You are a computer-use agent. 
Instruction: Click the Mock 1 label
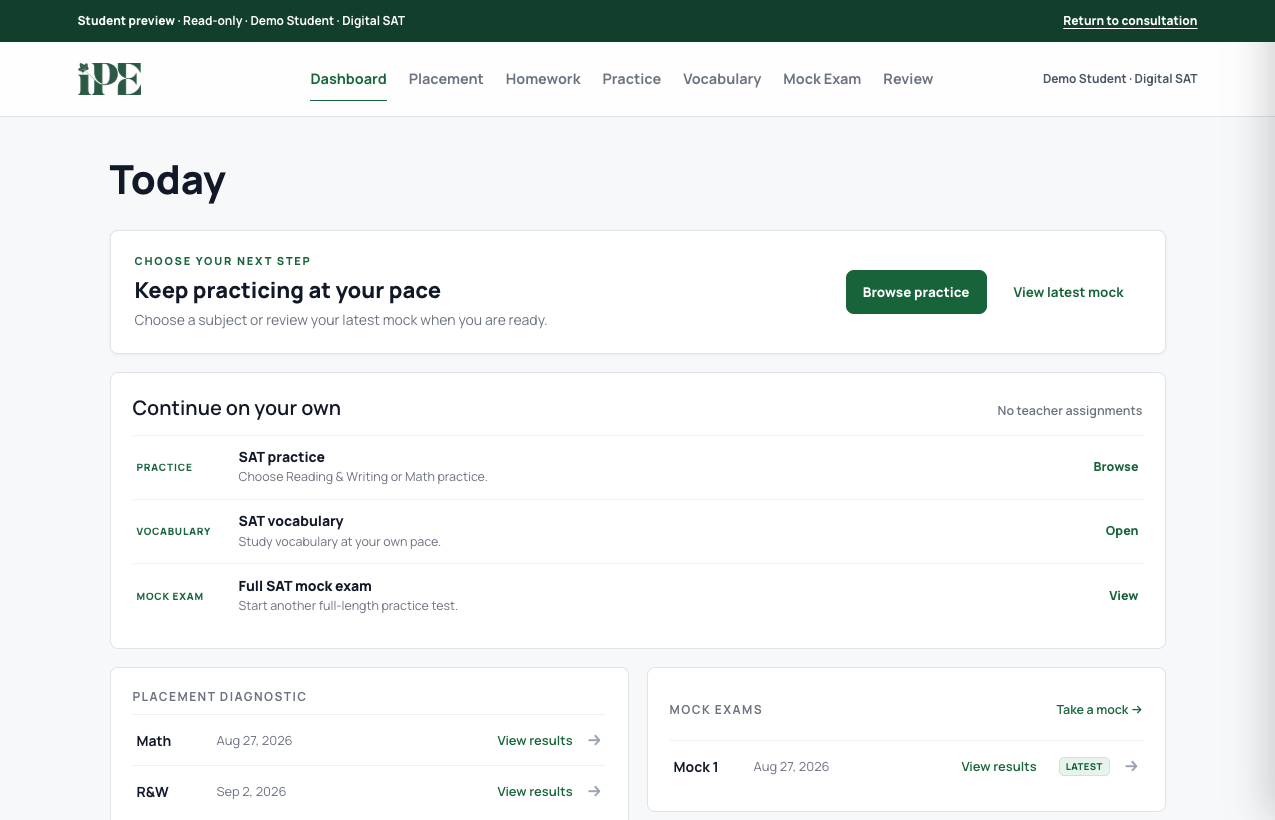pyautogui.click(x=696, y=767)
